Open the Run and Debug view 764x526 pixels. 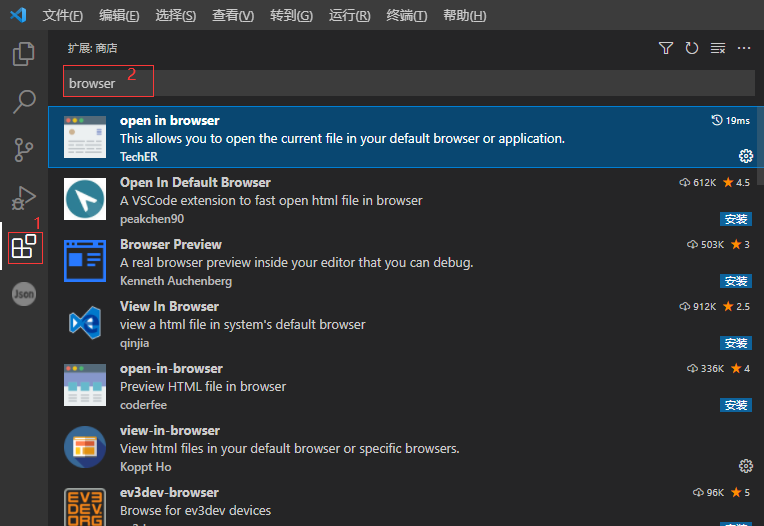23,198
